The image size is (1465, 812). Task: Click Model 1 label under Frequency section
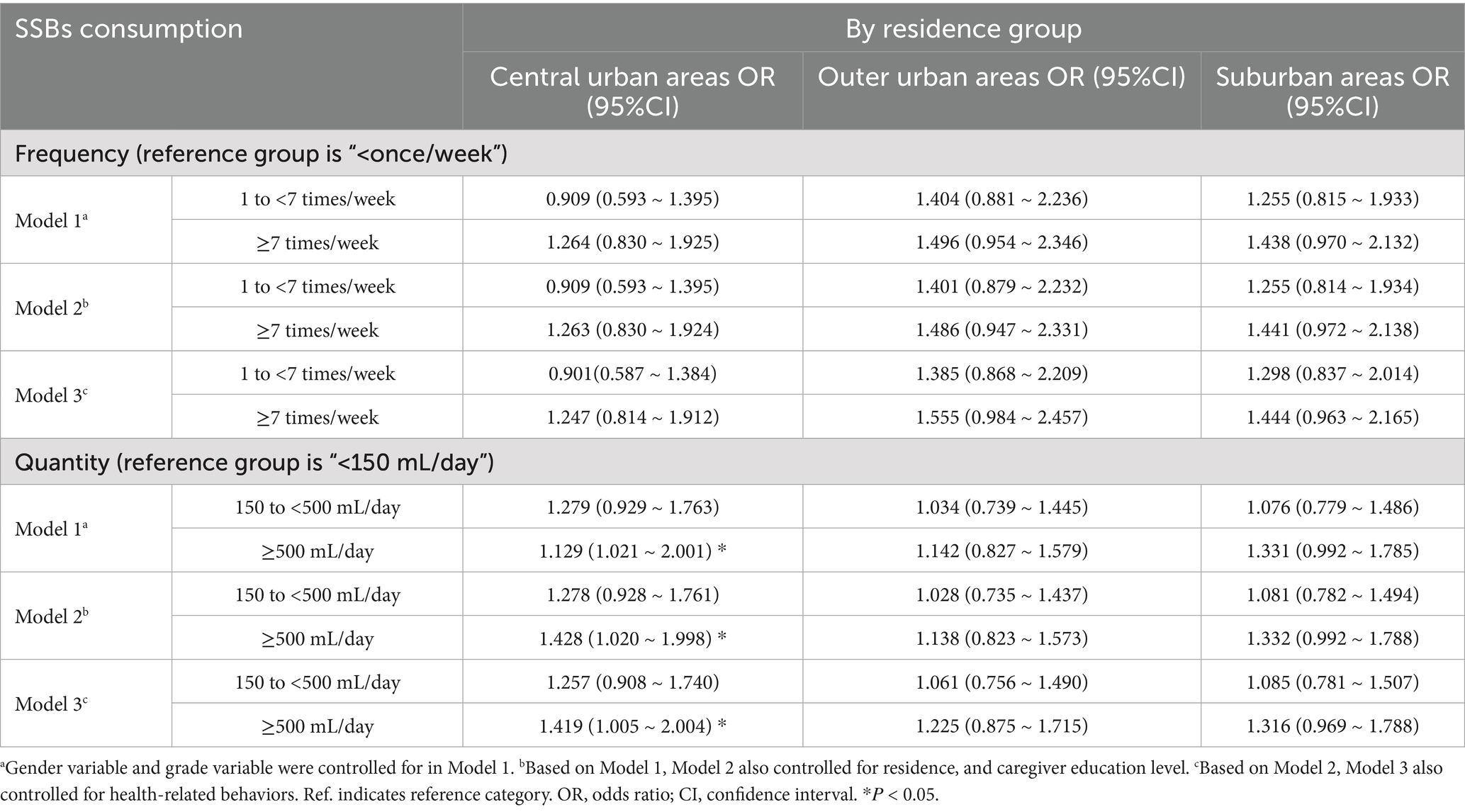click(x=51, y=221)
